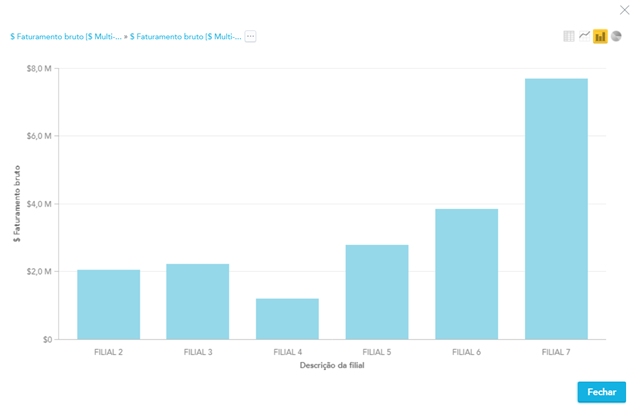Open first Faturamento bruto breadcrumb link

tap(66, 37)
